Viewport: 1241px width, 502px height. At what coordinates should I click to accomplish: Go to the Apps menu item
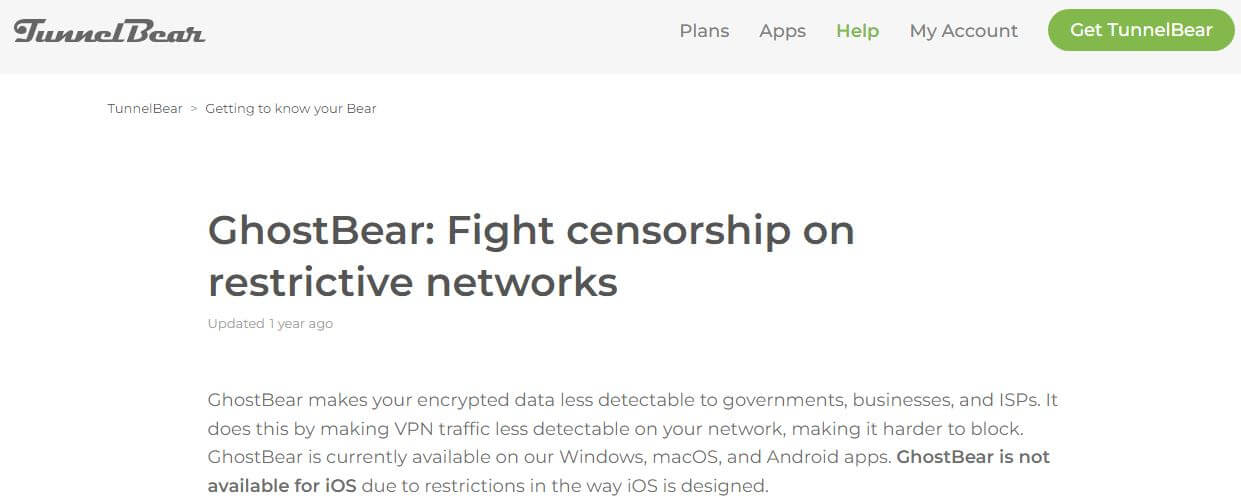pos(782,31)
